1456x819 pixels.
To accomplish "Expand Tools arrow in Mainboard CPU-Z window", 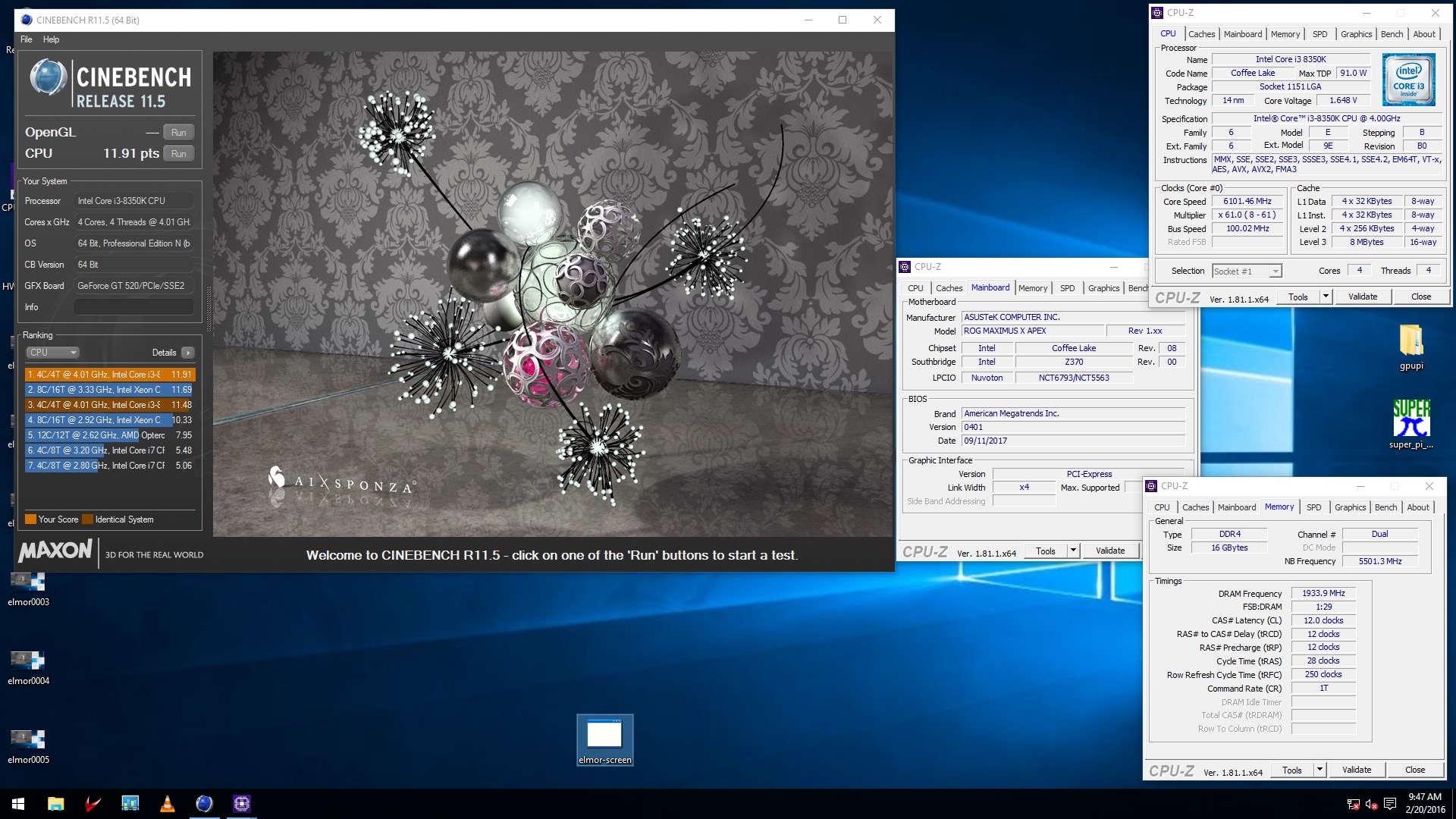I will (x=1073, y=551).
